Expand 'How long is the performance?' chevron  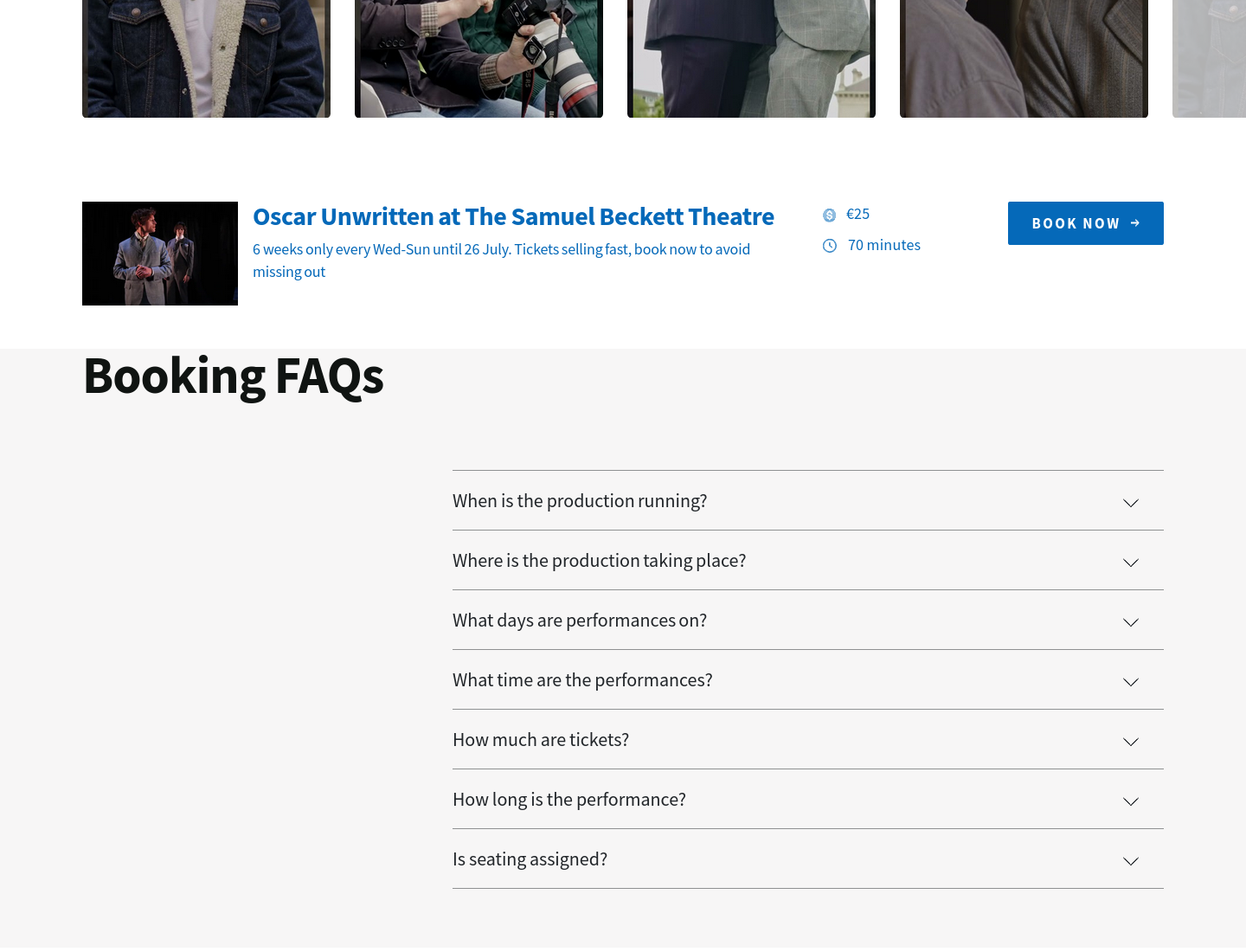[x=1131, y=801]
